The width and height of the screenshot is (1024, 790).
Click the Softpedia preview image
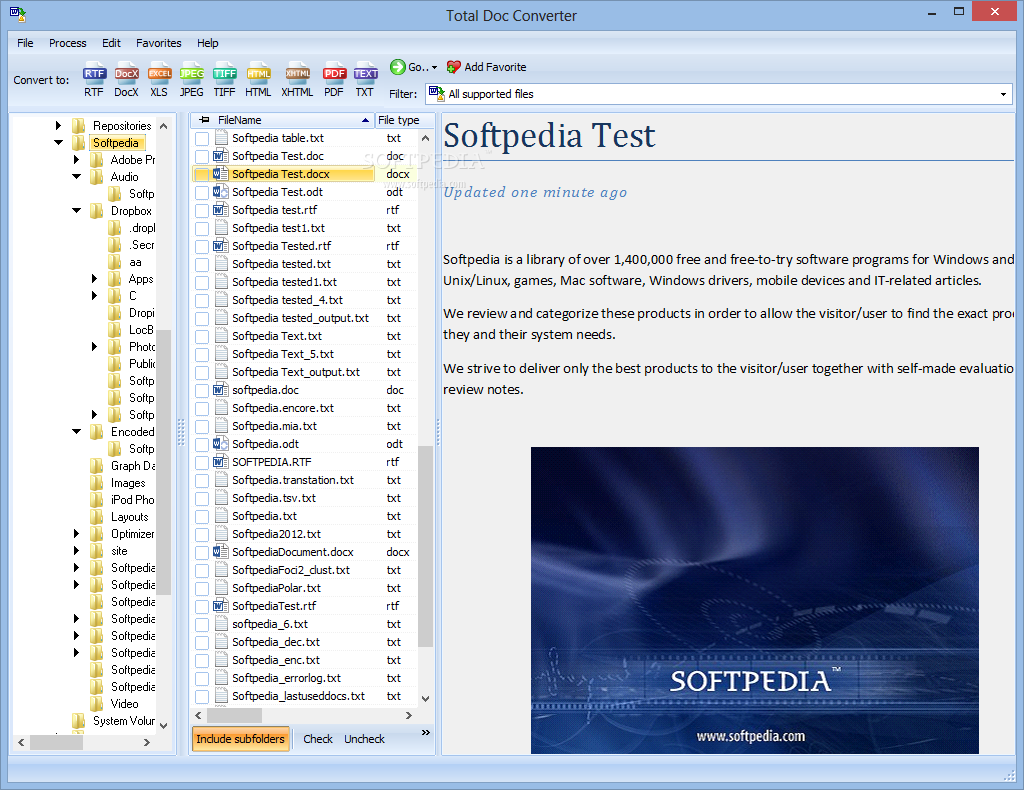tap(754, 600)
